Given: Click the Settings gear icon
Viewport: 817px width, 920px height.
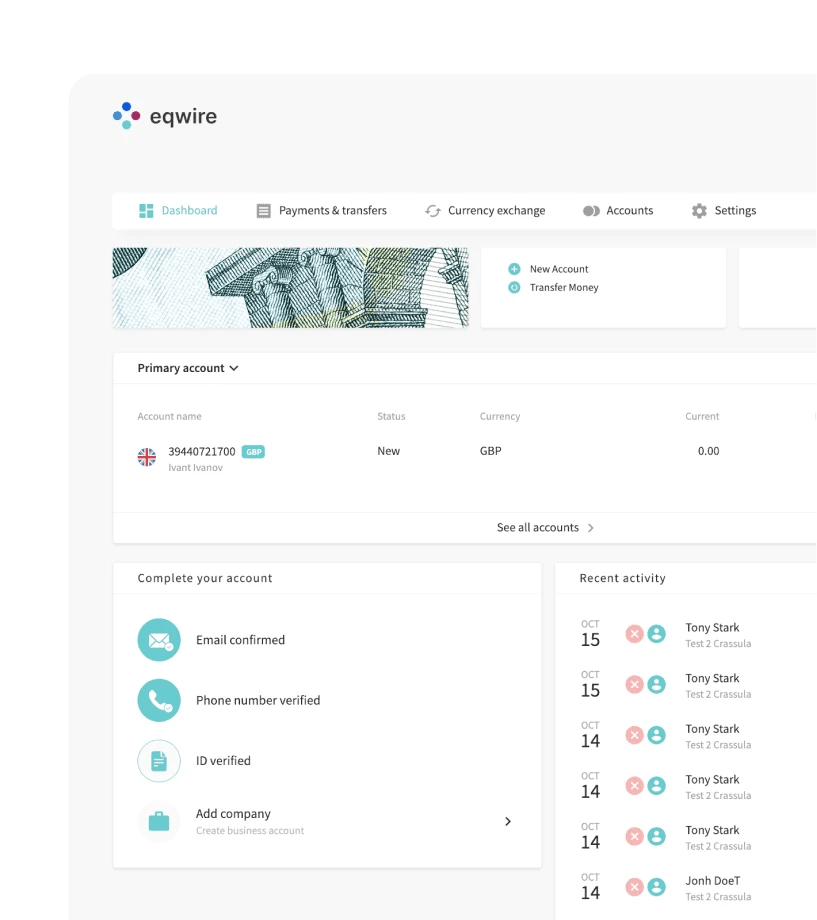Looking at the screenshot, I should coord(699,211).
